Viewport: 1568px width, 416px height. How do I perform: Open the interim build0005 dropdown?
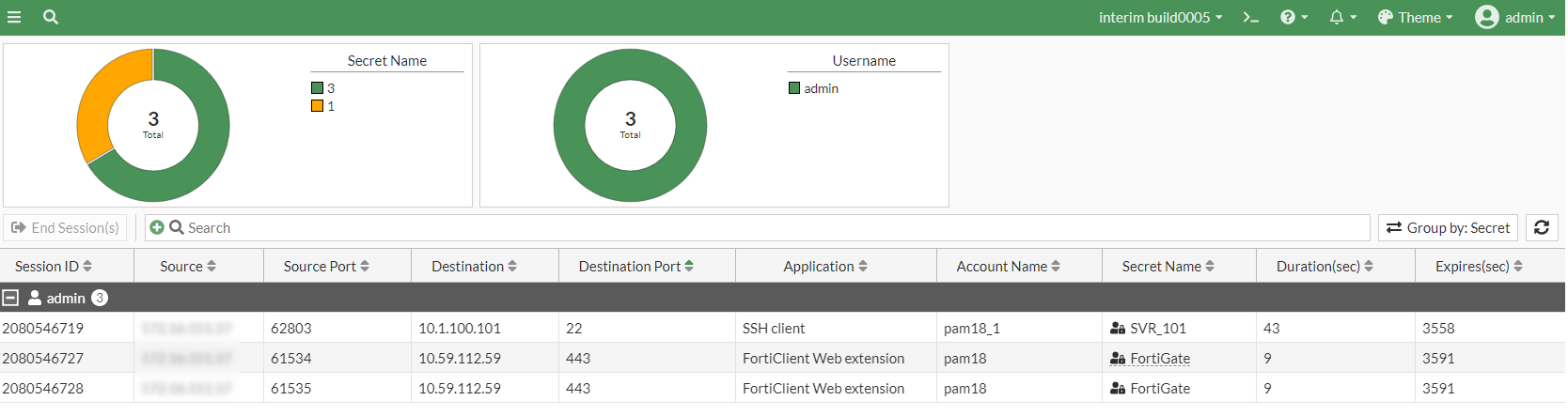[x=1161, y=17]
